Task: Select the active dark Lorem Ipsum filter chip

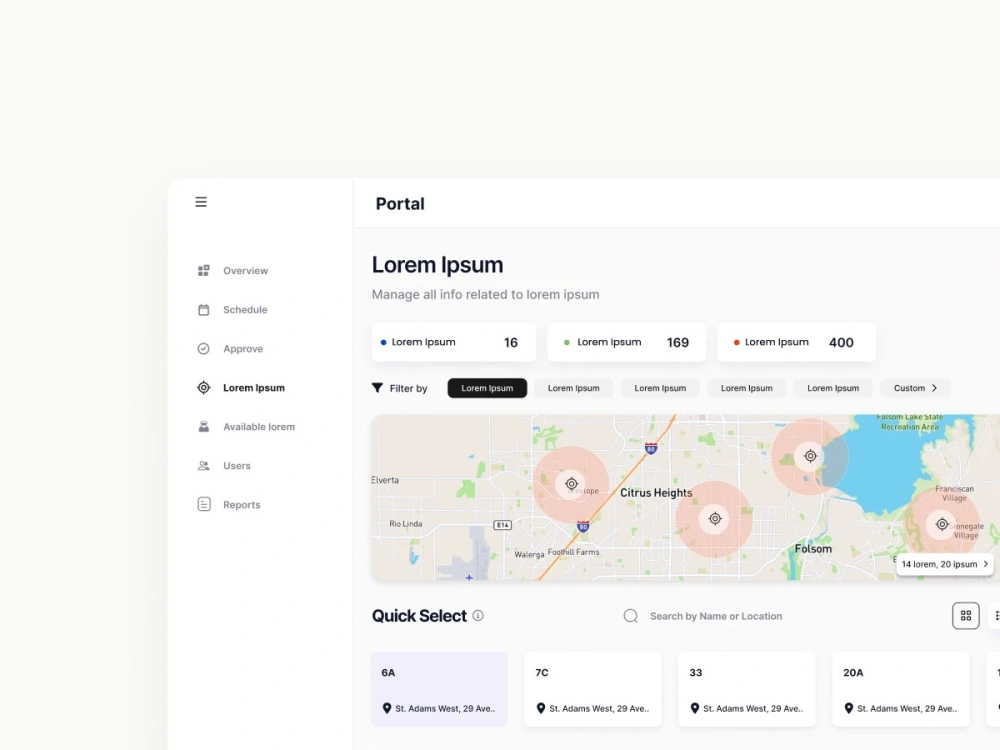Action: click(487, 388)
